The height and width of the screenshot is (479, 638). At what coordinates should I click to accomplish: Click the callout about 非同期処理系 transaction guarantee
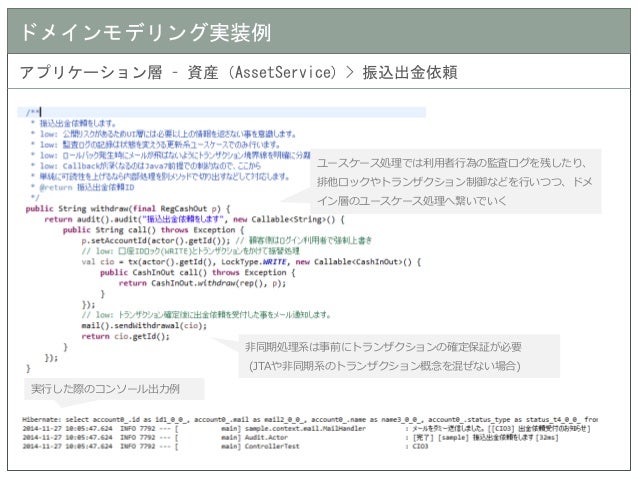click(399, 357)
